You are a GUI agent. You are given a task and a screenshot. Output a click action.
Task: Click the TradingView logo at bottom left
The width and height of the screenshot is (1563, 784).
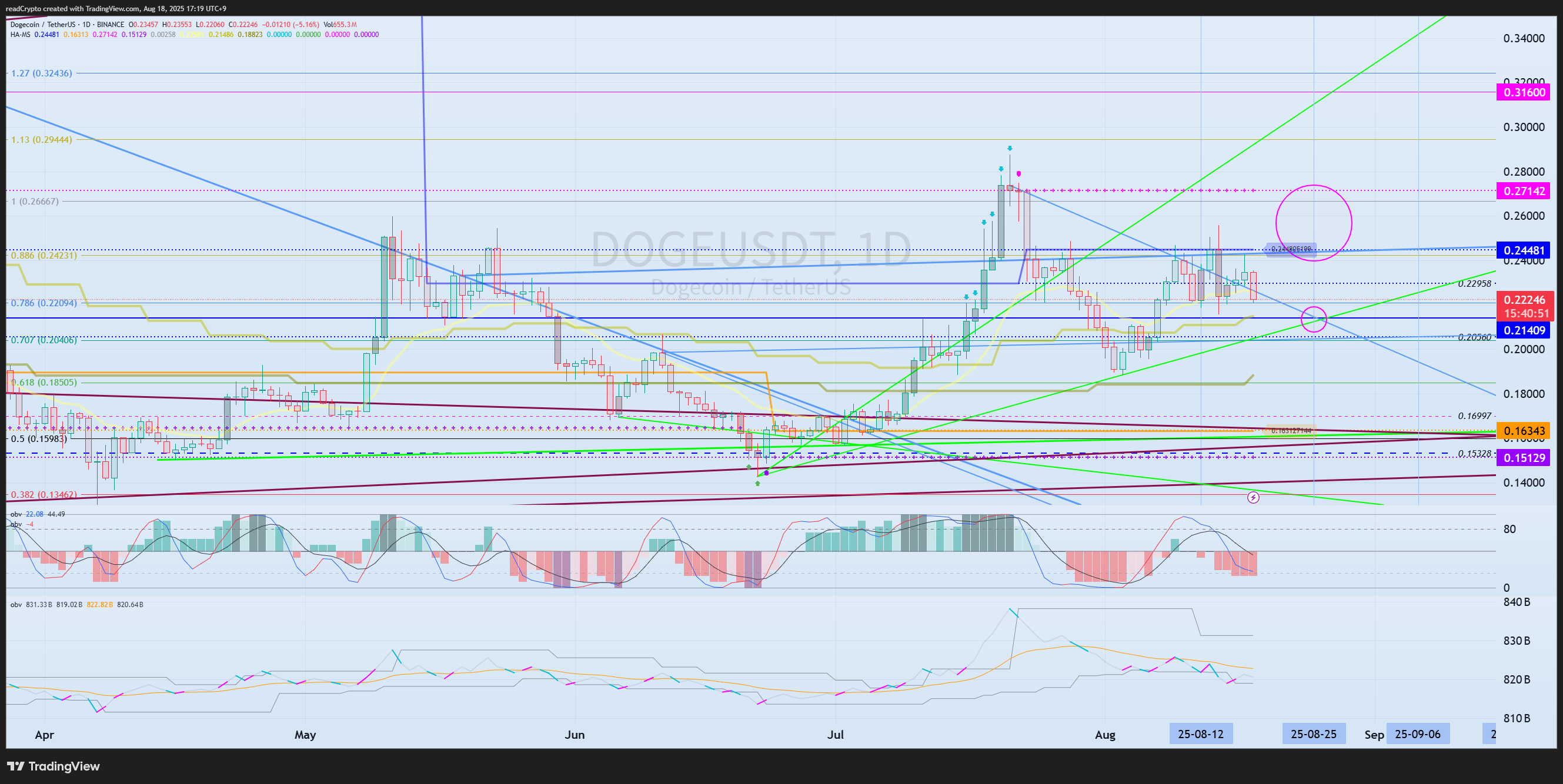53,766
